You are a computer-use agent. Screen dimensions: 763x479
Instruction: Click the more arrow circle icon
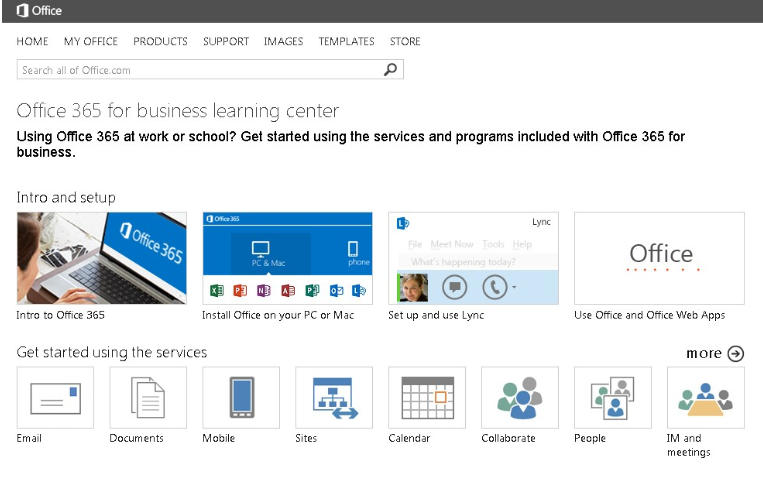point(736,353)
